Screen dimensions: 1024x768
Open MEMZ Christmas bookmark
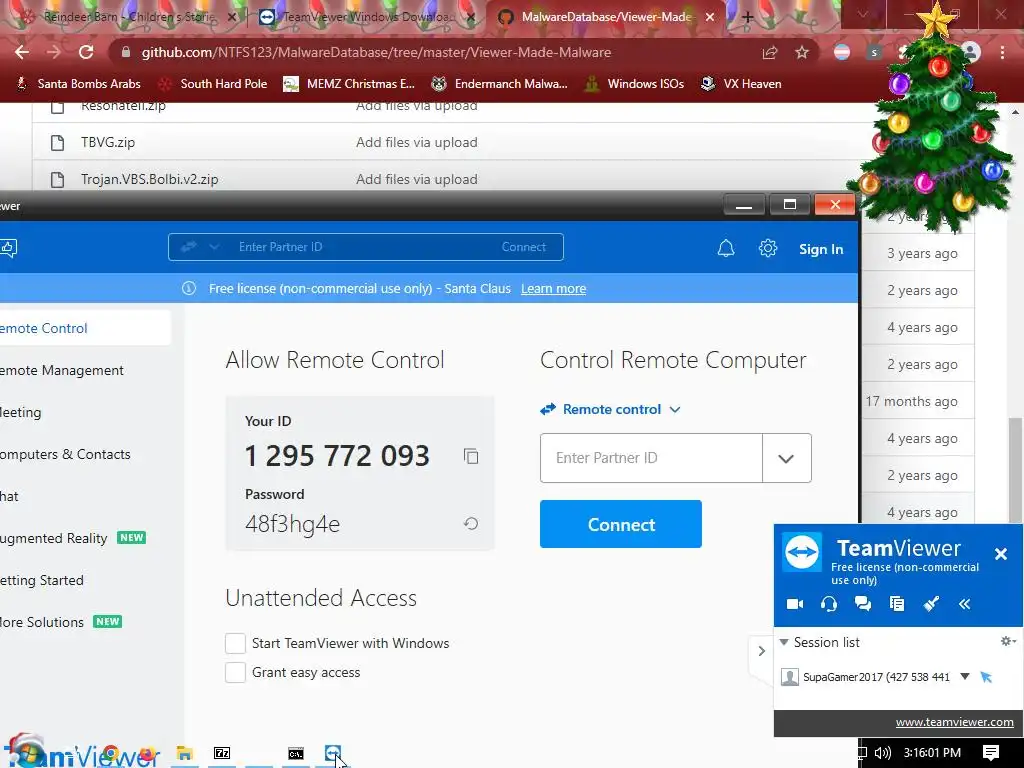[349, 84]
